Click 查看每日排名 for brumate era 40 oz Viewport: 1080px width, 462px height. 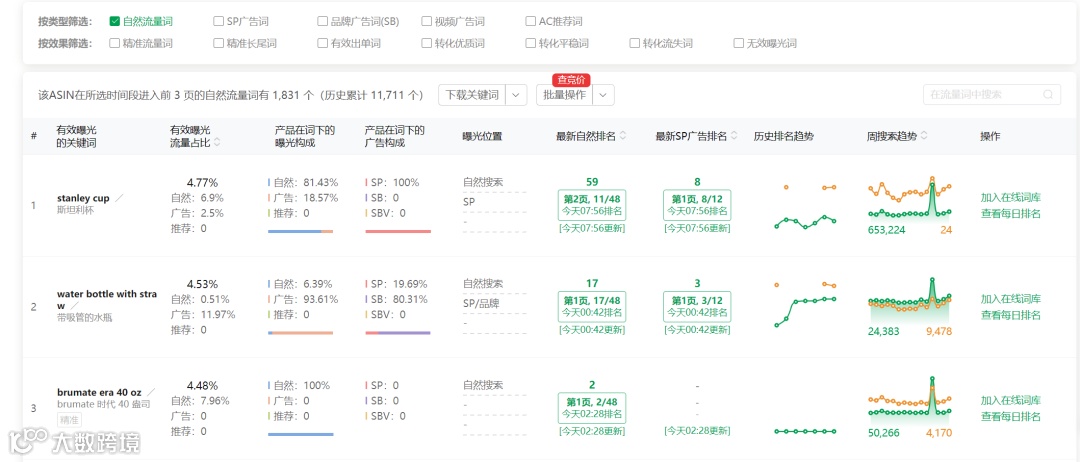1010,417
